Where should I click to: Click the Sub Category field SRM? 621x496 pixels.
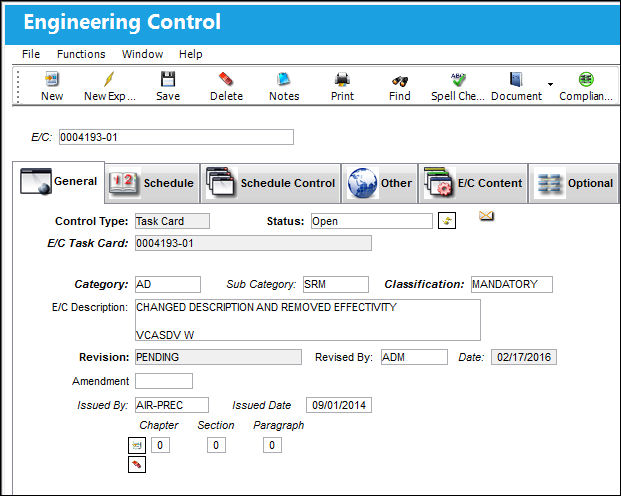(x=335, y=284)
